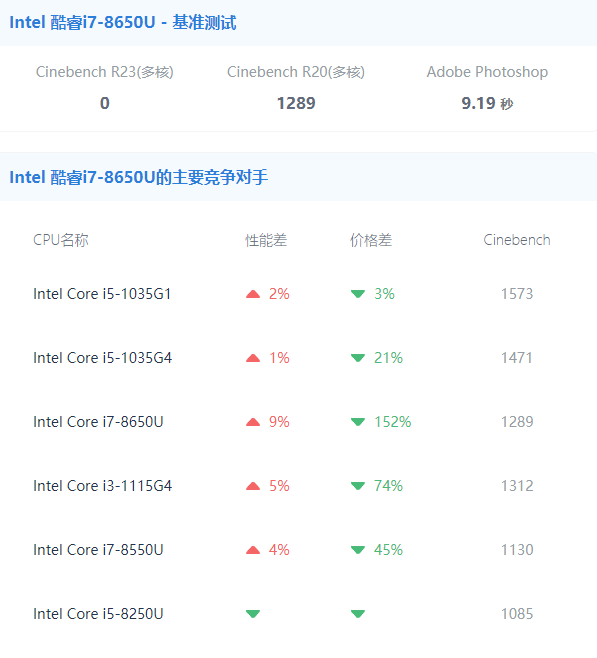Open Intel Core i3-1115G4 competitor link
This screenshot has width=597, height=658.
102,486
